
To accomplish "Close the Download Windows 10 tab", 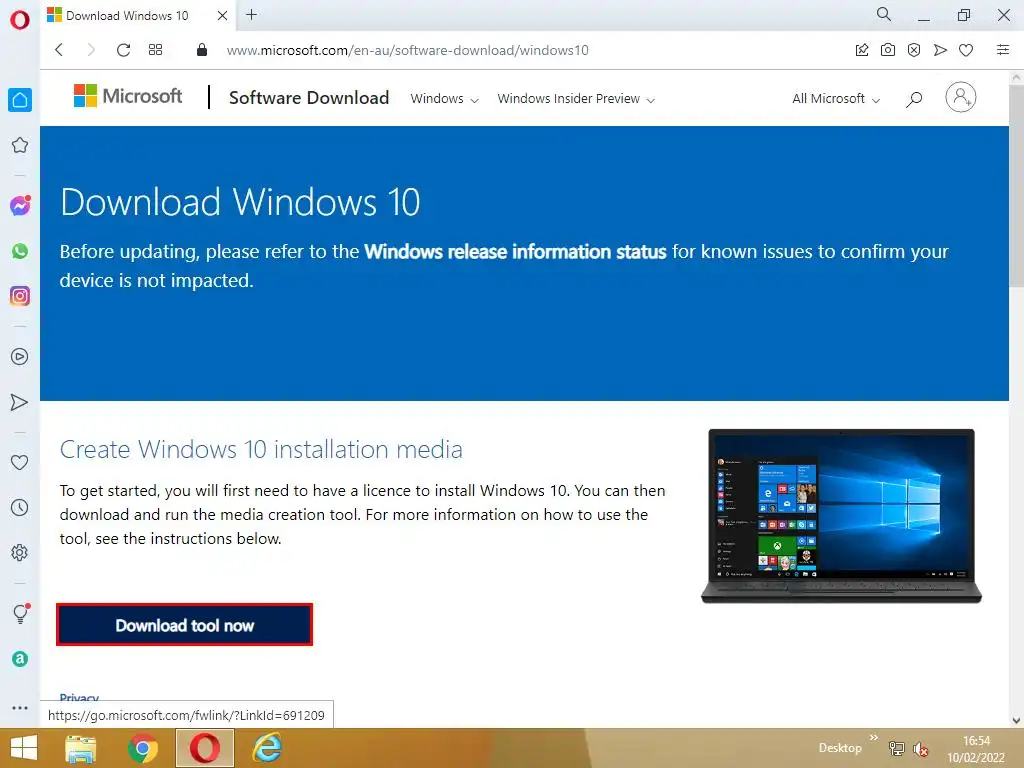I will [x=222, y=16].
